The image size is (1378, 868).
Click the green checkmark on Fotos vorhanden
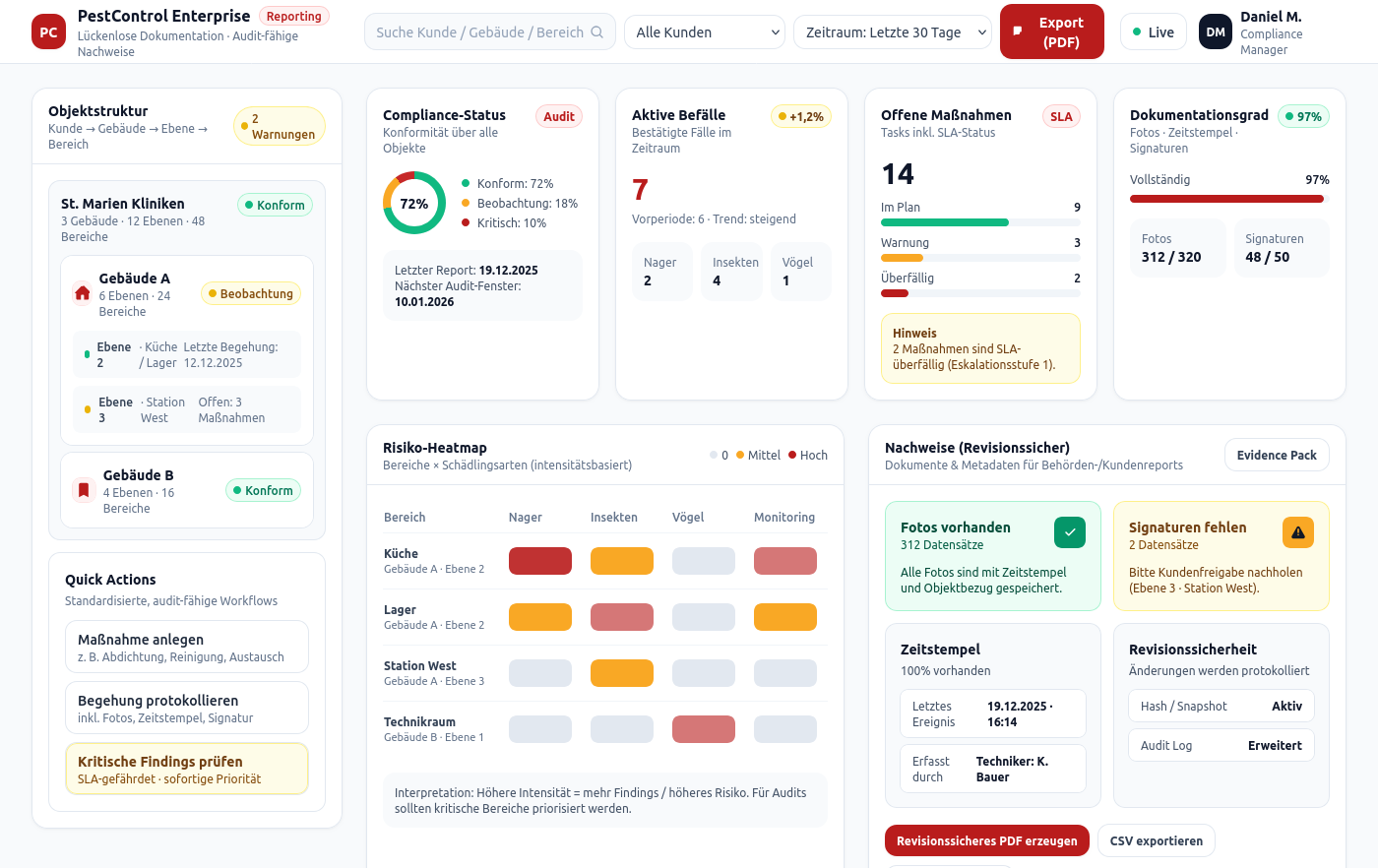click(1070, 531)
